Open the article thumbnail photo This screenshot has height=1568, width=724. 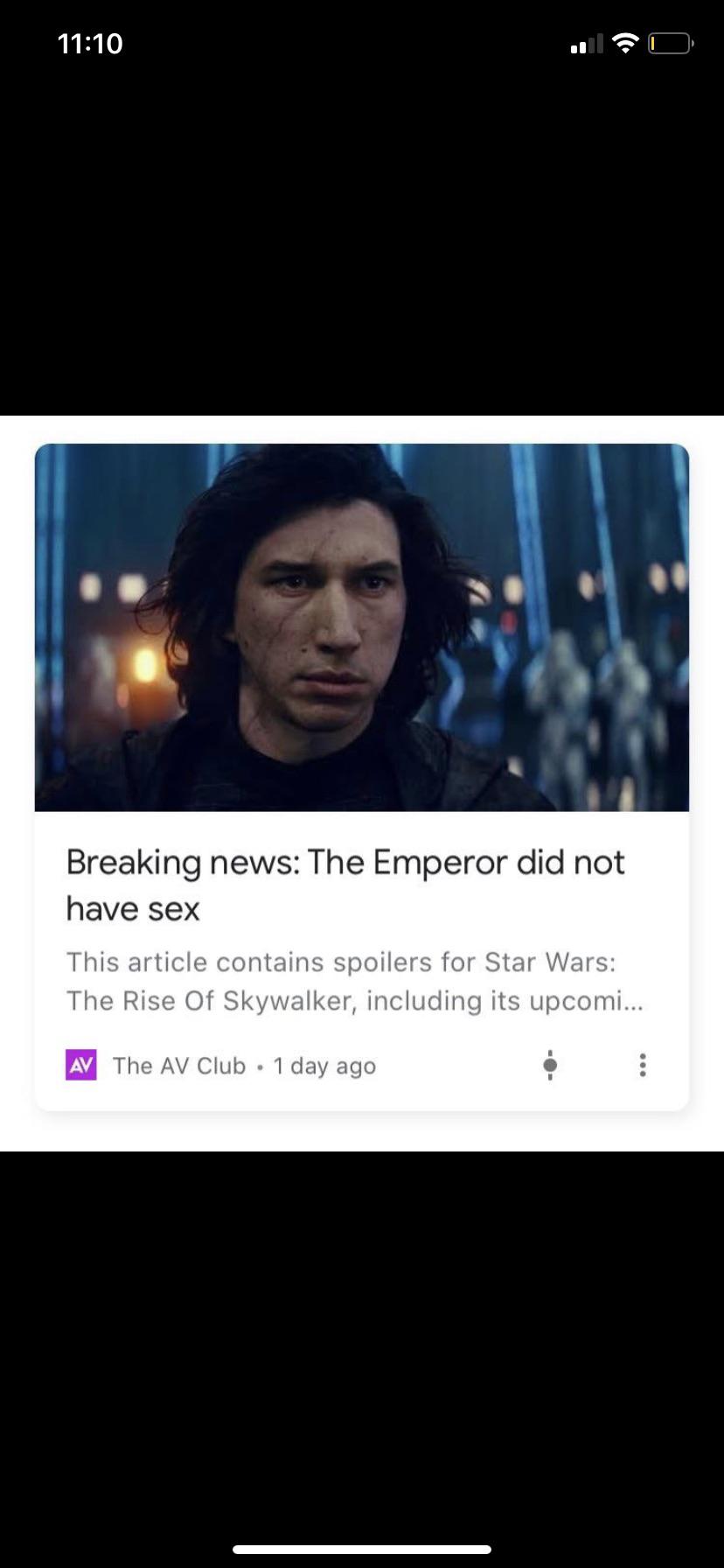(x=362, y=627)
